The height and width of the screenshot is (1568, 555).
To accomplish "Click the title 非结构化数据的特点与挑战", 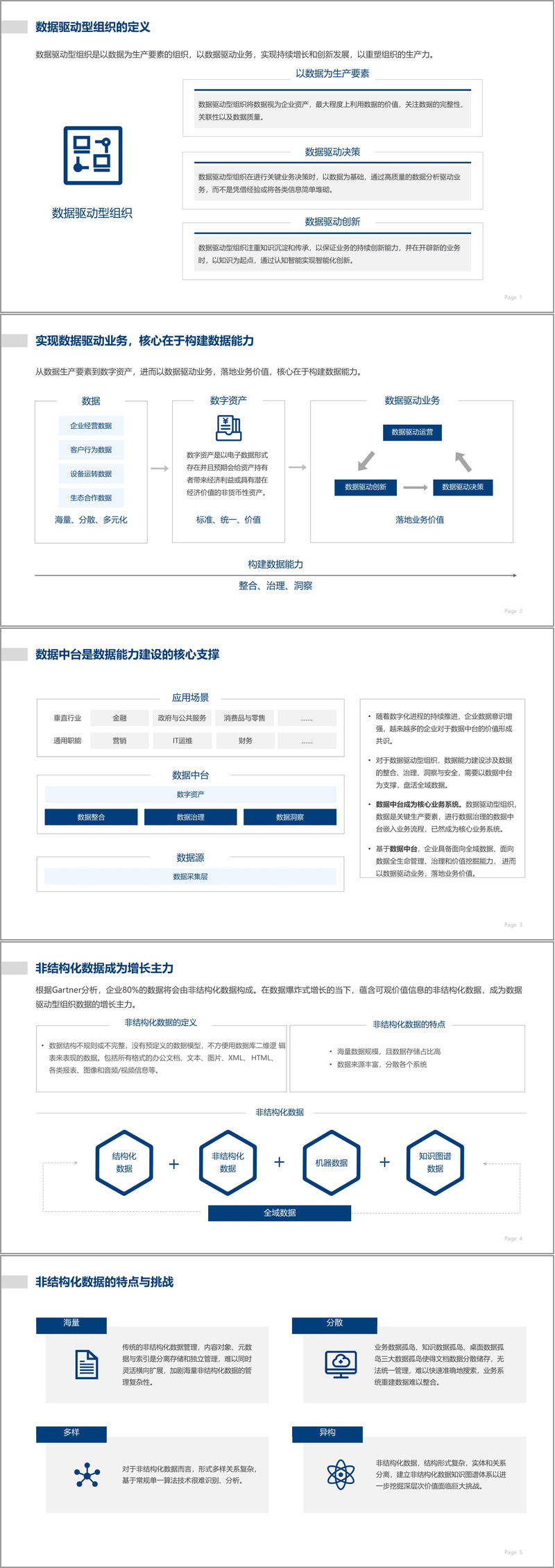I will pos(105,1282).
